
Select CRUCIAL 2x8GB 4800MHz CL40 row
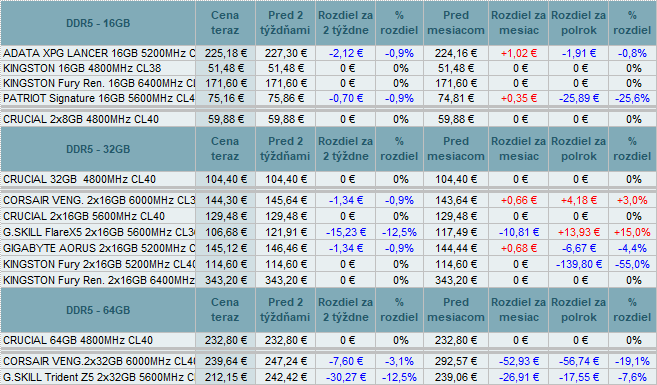328,119
